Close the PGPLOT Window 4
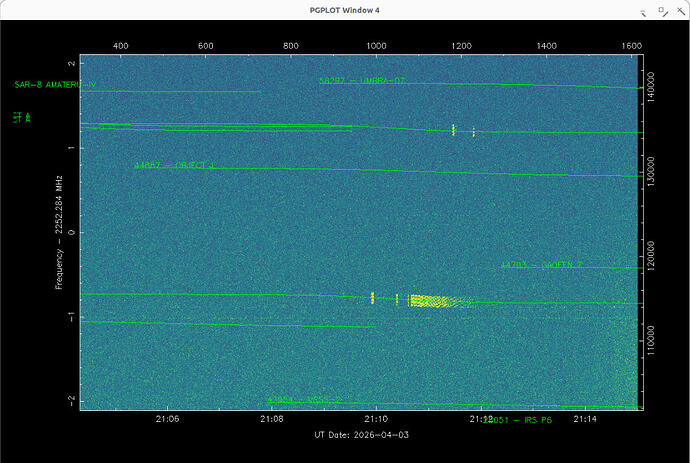The image size is (690, 463). point(681,11)
